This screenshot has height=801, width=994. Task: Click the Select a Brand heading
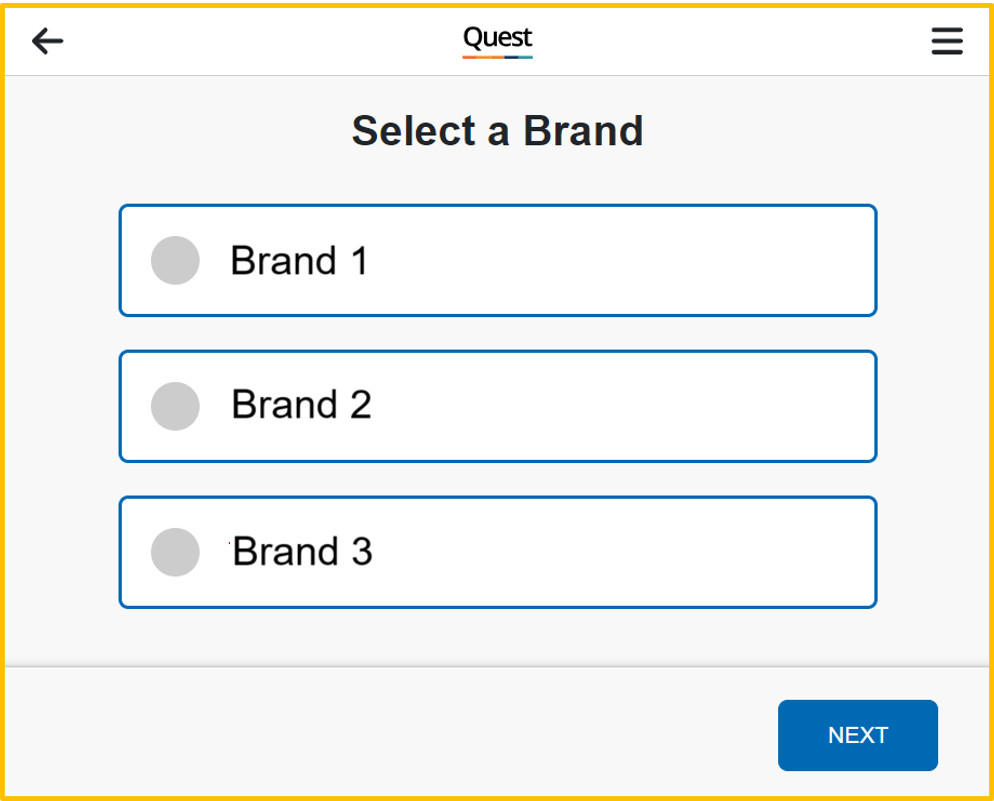click(497, 131)
